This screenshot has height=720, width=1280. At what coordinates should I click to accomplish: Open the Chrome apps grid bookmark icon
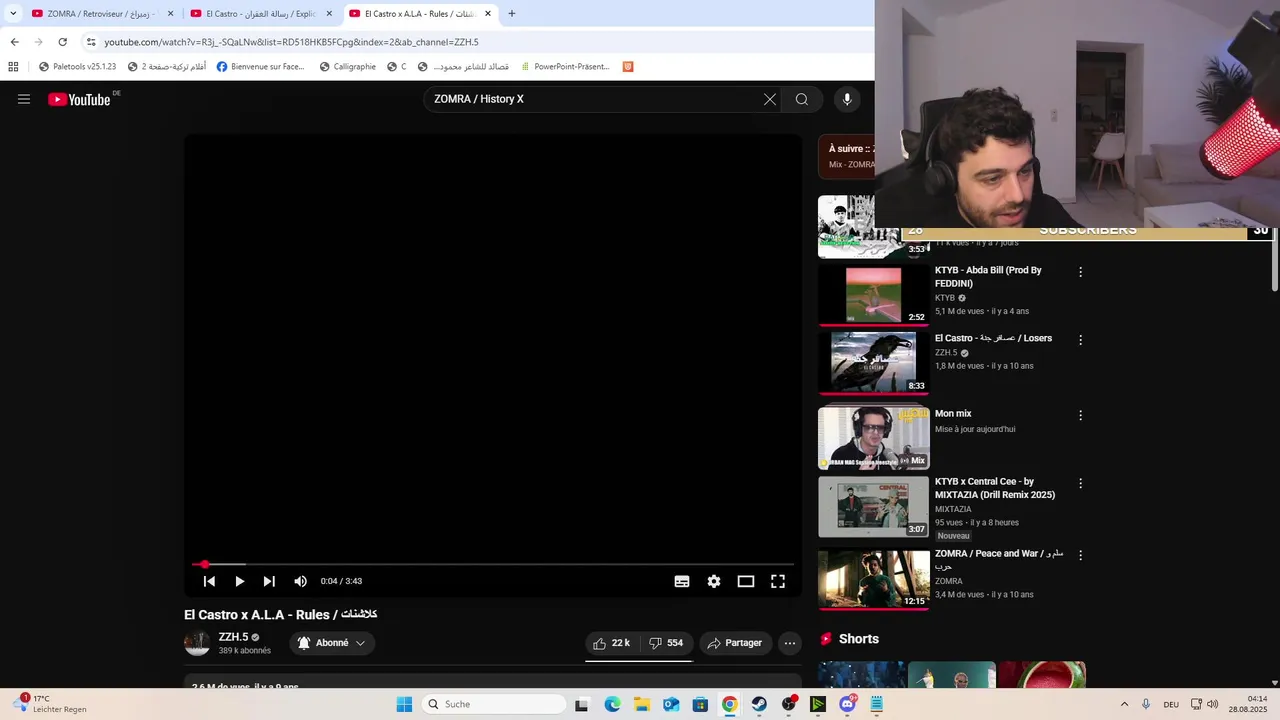click(x=13, y=67)
